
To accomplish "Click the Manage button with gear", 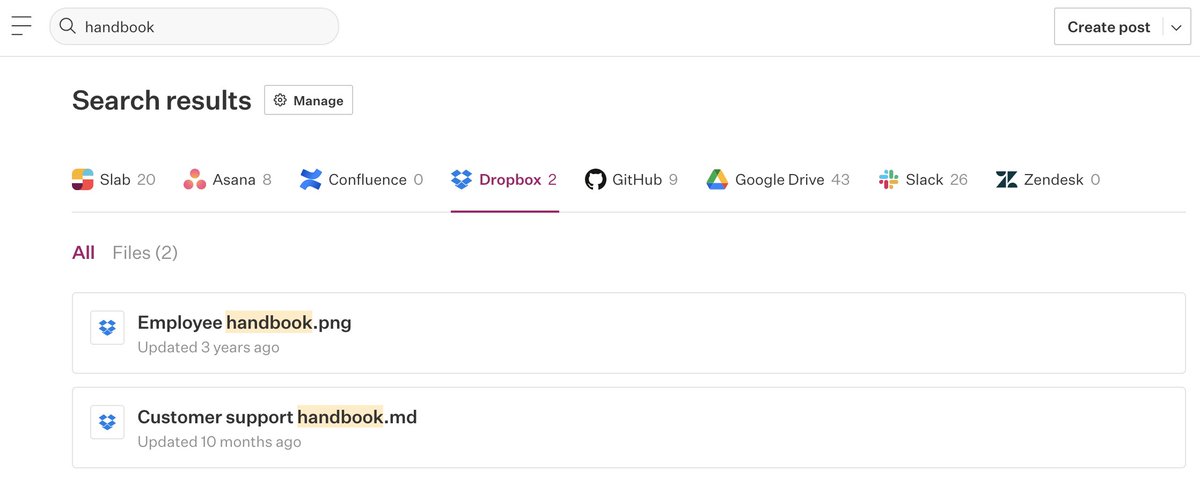I will point(308,100).
